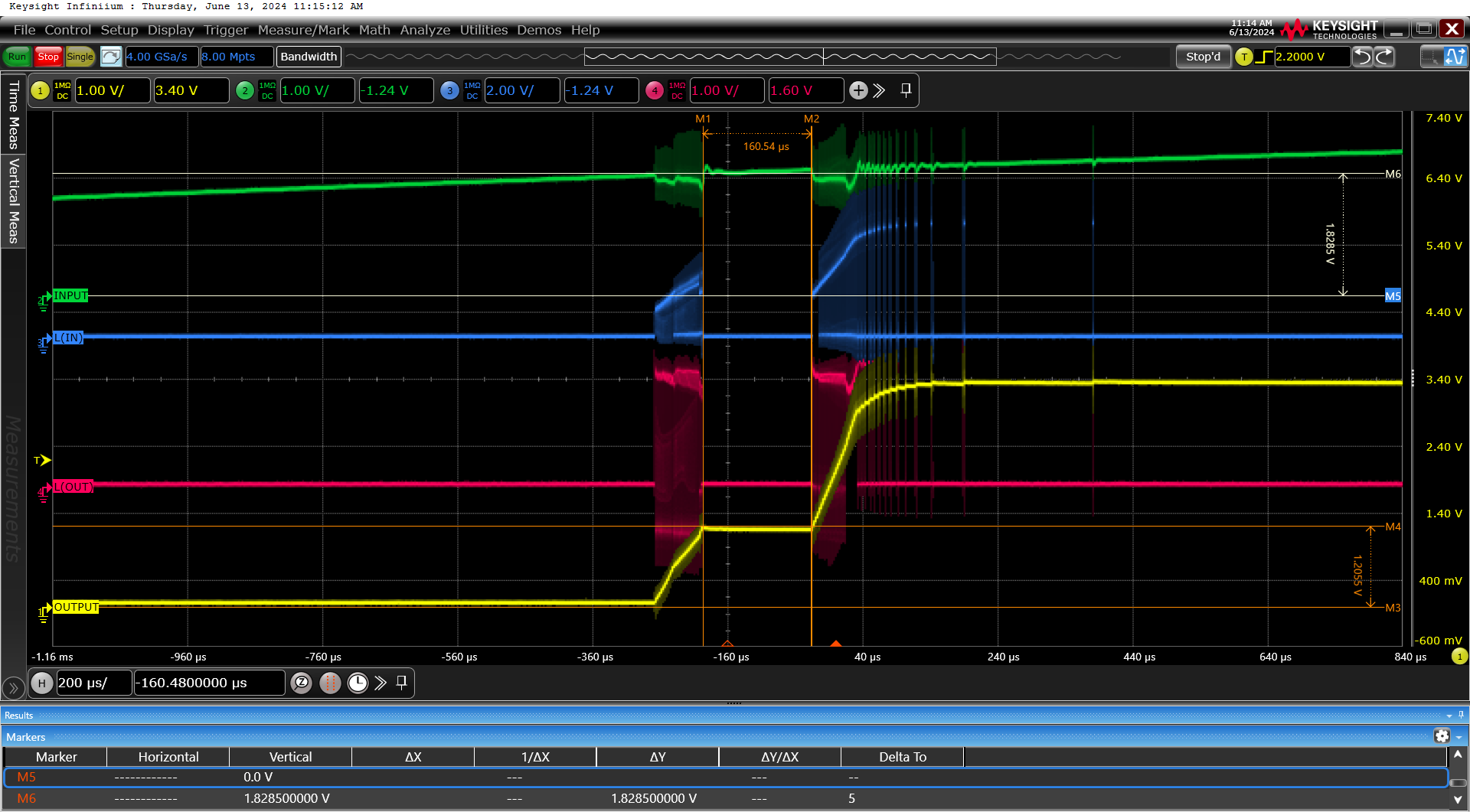Open the File menu
Image resolution: width=1470 pixels, height=812 pixels.
click(x=24, y=30)
